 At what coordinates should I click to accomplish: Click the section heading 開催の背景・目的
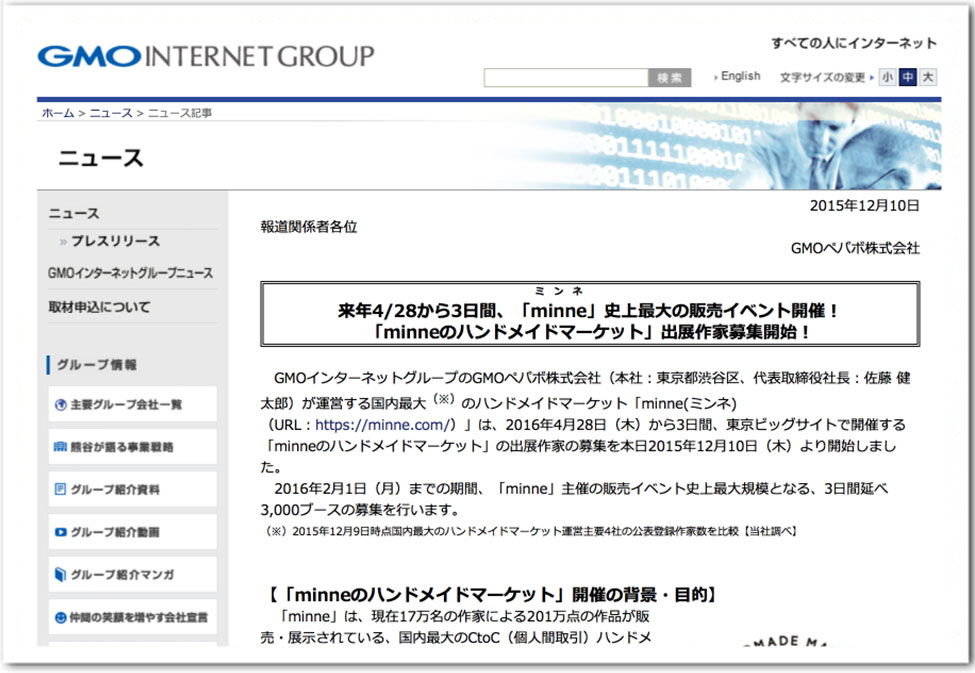tap(492, 595)
